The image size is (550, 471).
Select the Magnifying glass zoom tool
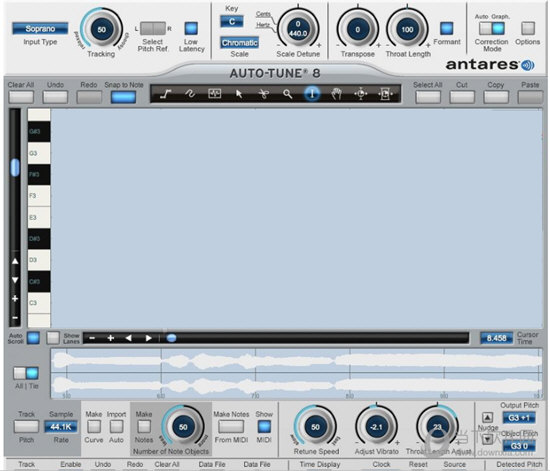point(288,94)
